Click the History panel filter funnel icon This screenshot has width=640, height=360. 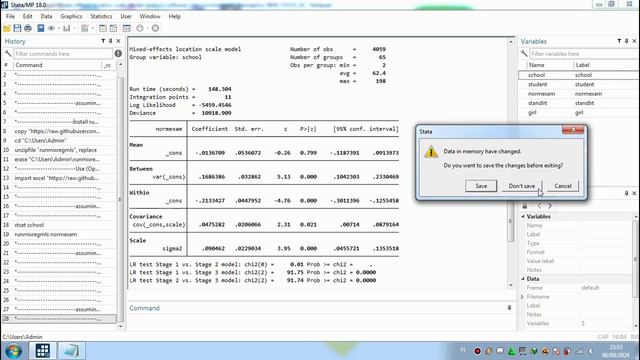[103, 41]
